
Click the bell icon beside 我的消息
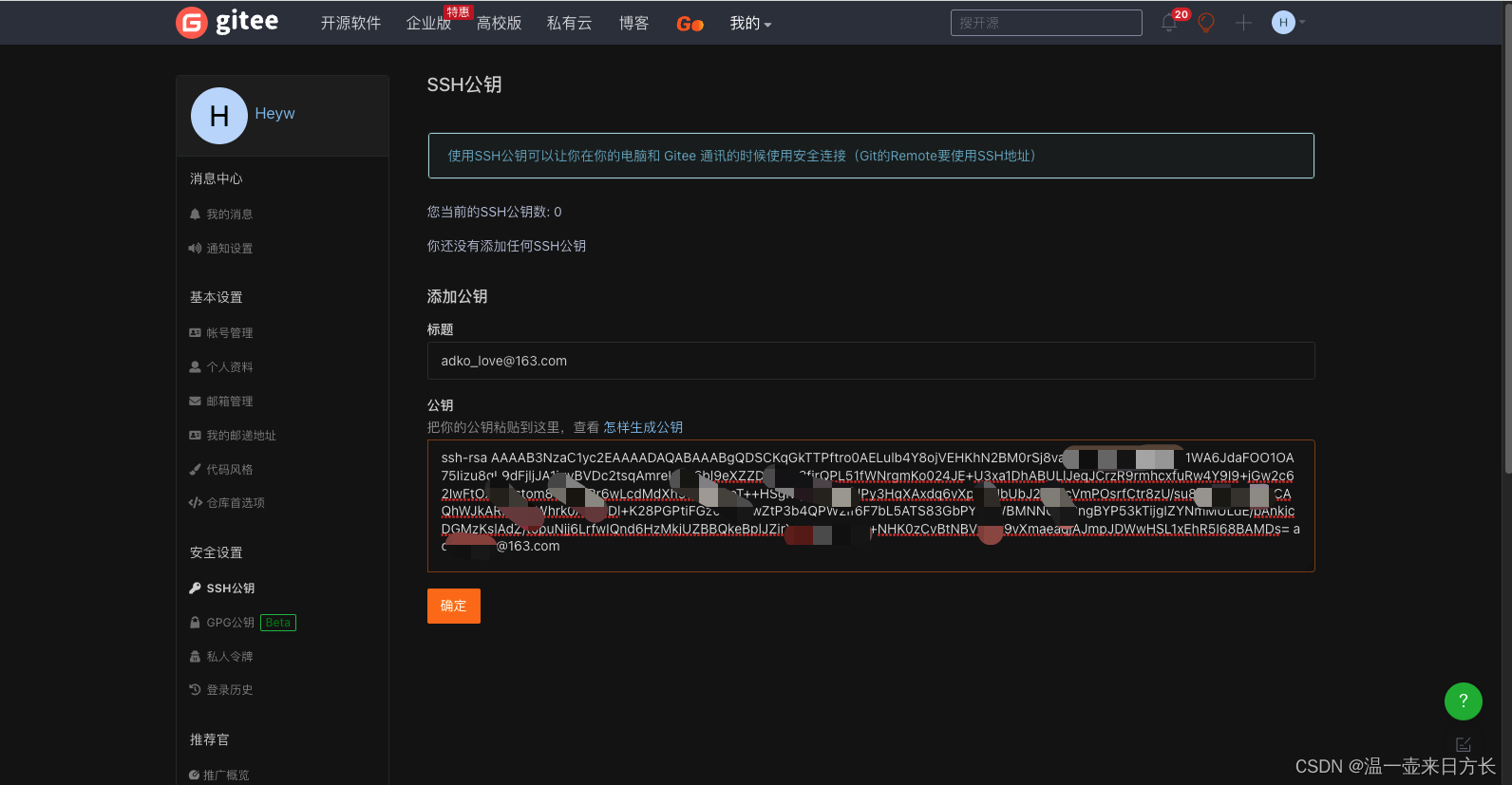(195, 215)
